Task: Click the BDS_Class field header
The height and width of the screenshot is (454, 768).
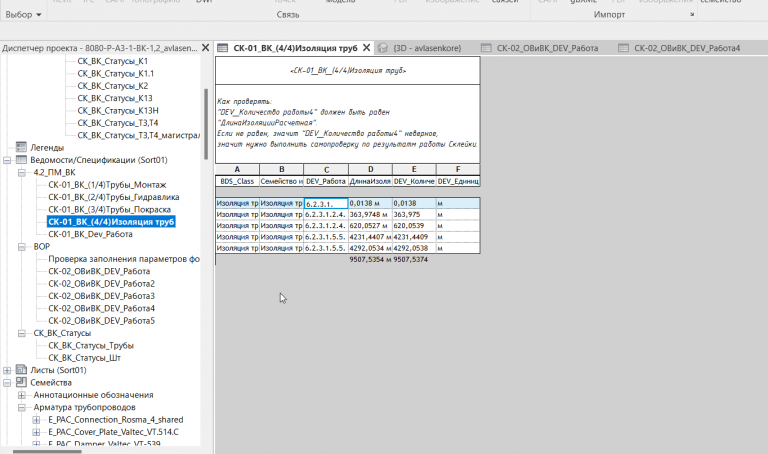Action: [237, 181]
